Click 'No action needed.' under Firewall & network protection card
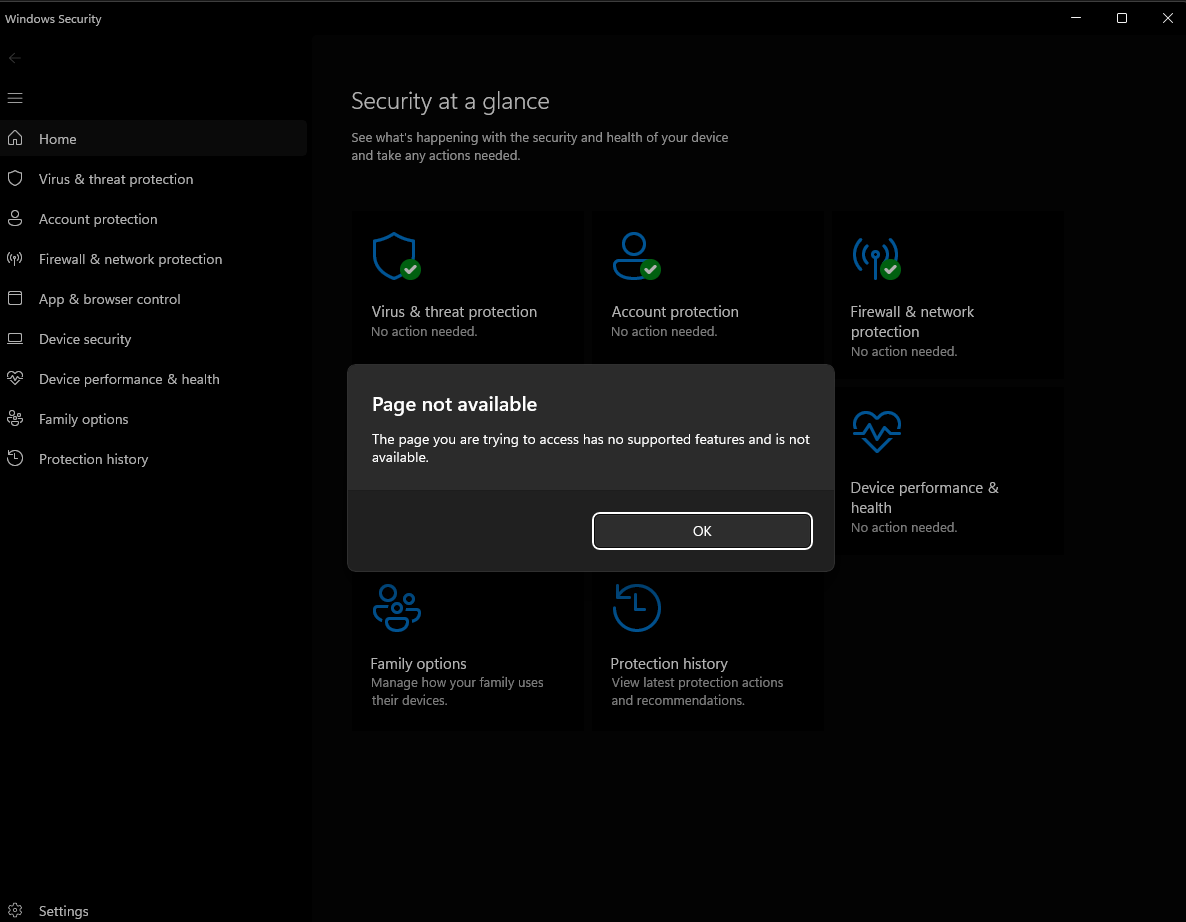 904,351
